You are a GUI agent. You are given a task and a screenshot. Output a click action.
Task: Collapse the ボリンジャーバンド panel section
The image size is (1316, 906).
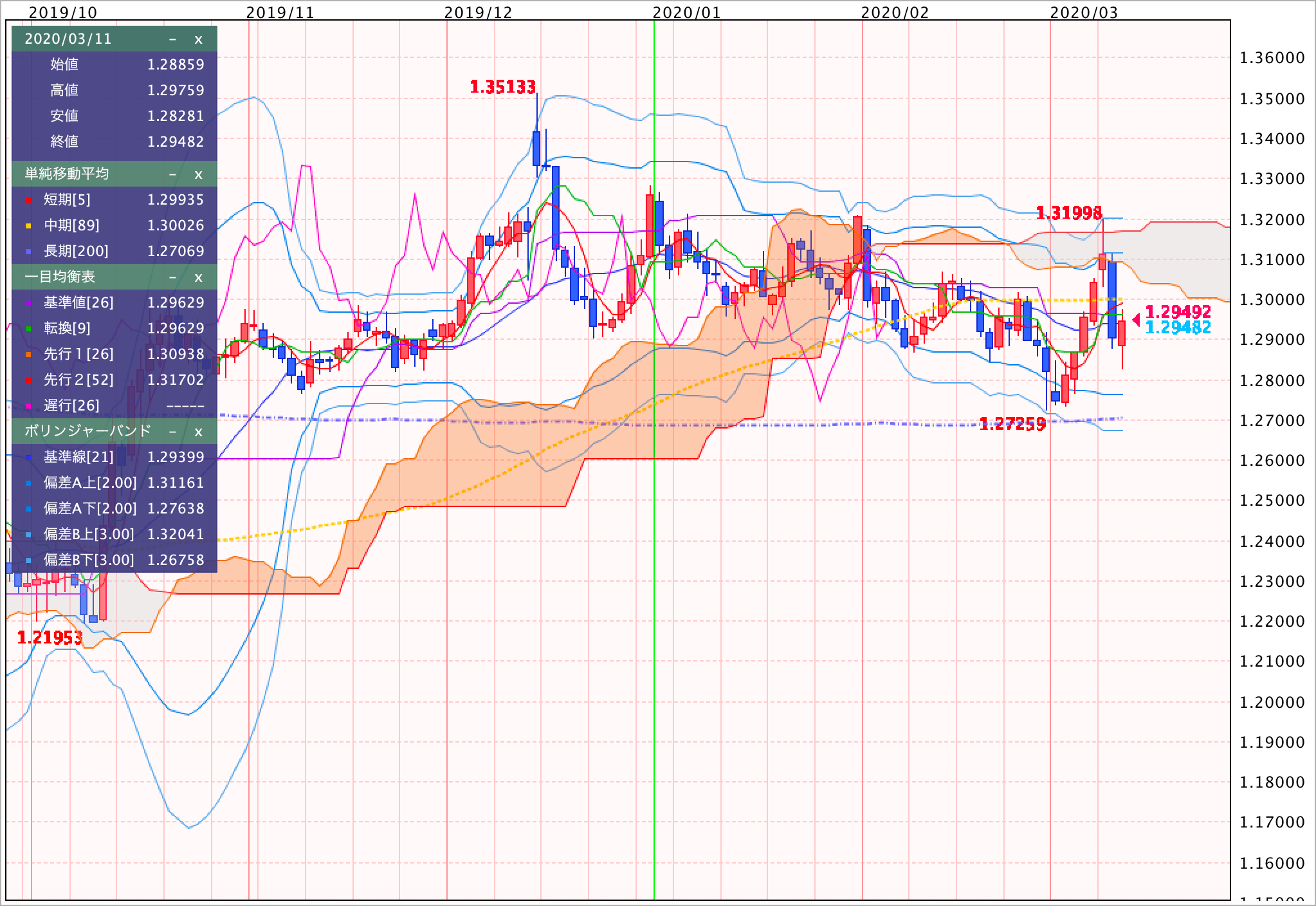[x=172, y=431]
